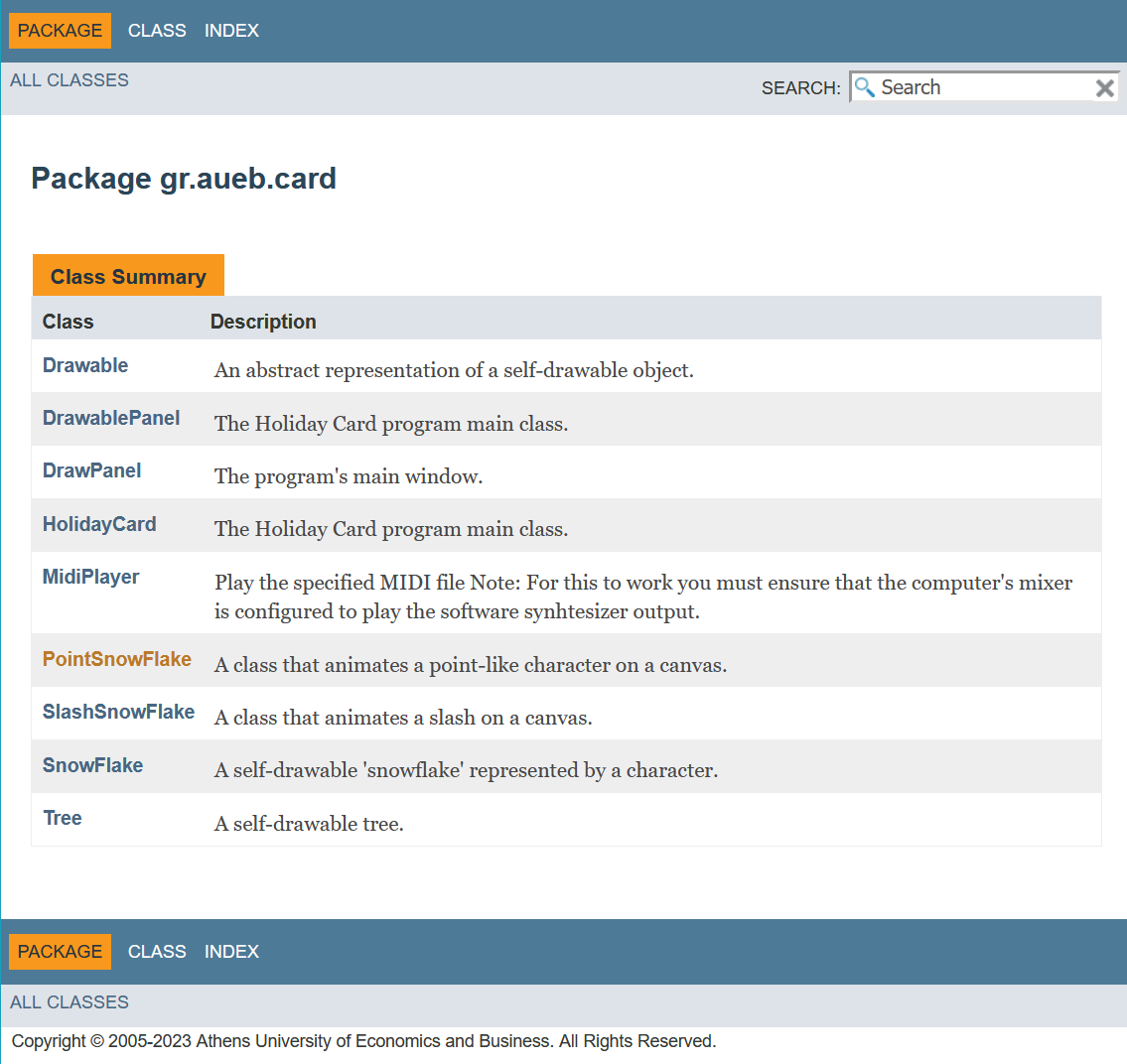This screenshot has width=1127, height=1064.
Task: Click 'Play the specified MIDI file' description
Action: 643,597
